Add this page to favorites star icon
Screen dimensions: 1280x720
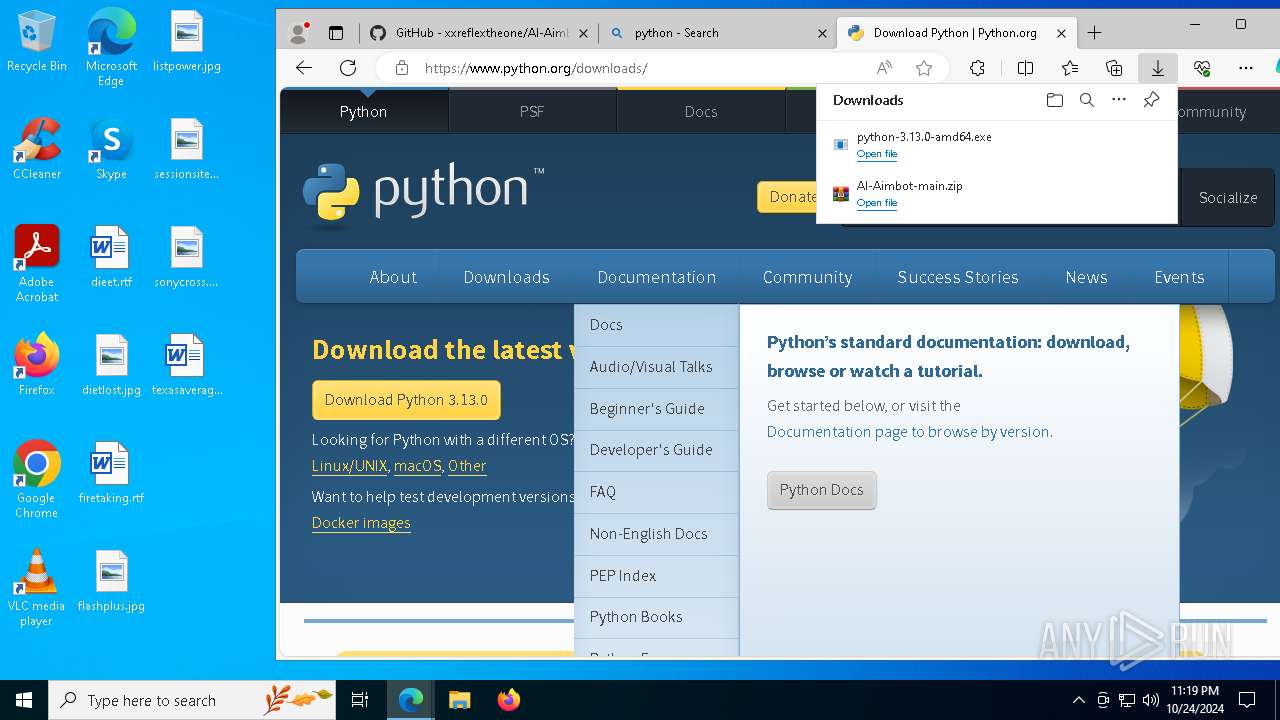(x=924, y=68)
